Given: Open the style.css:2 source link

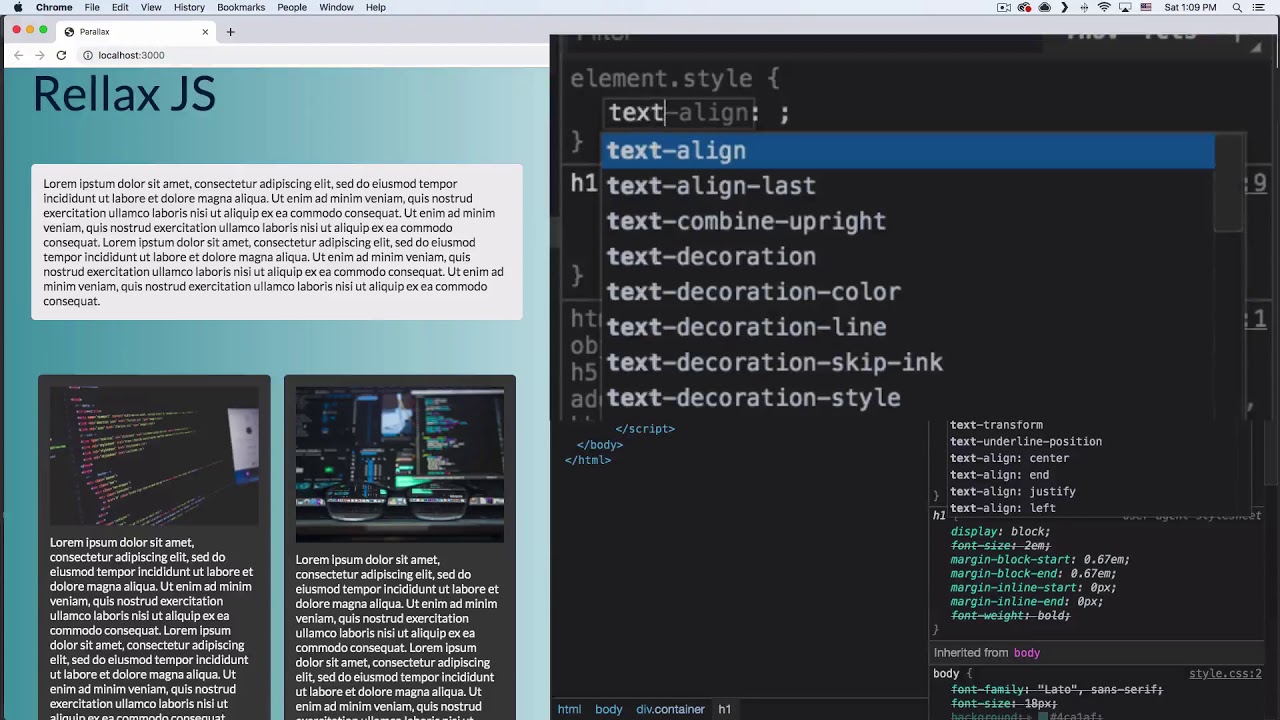Looking at the screenshot, I should [x=1225, y=674].
